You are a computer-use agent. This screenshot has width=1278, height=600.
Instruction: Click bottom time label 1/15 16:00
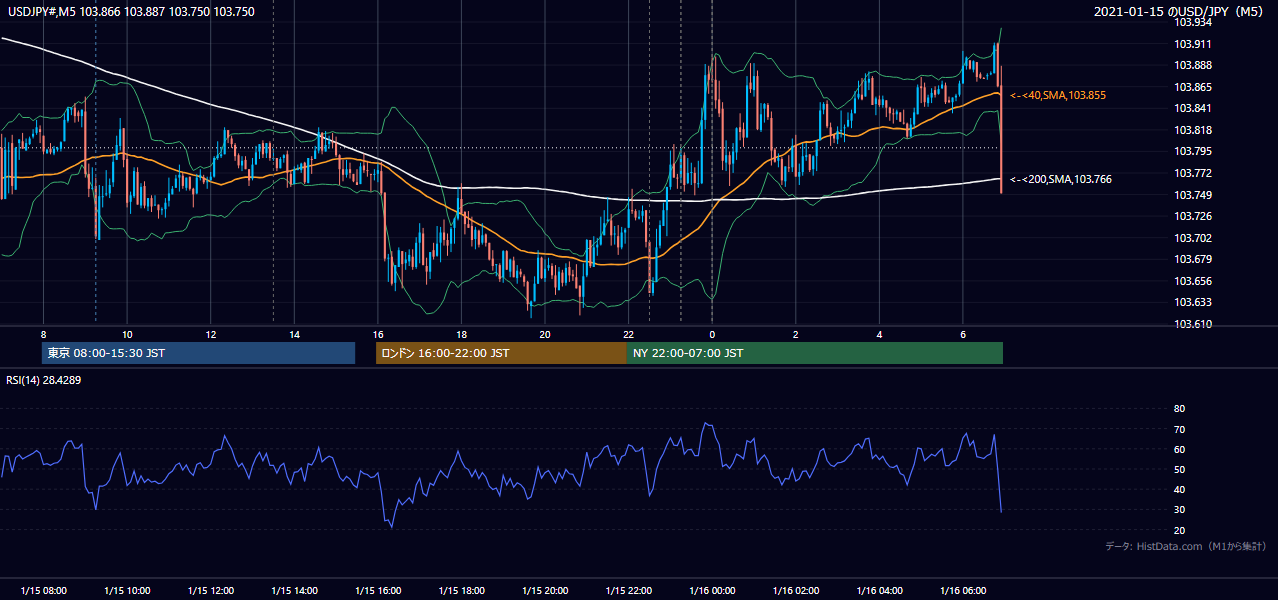pos(378,590)
